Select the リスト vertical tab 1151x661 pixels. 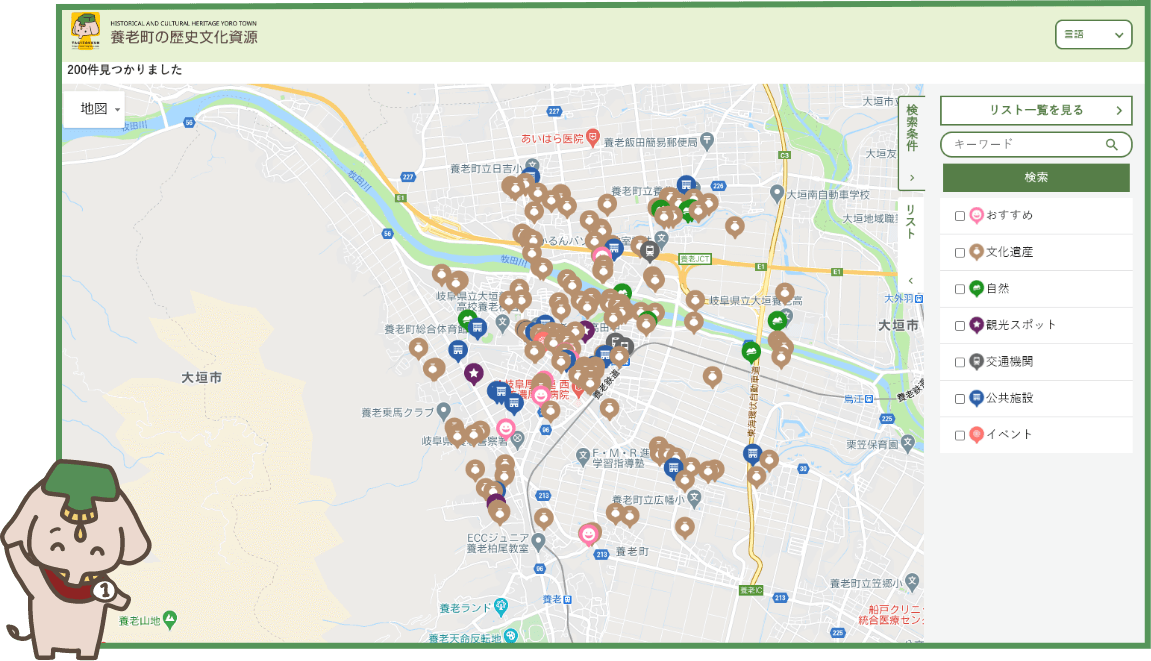point(911,222)
